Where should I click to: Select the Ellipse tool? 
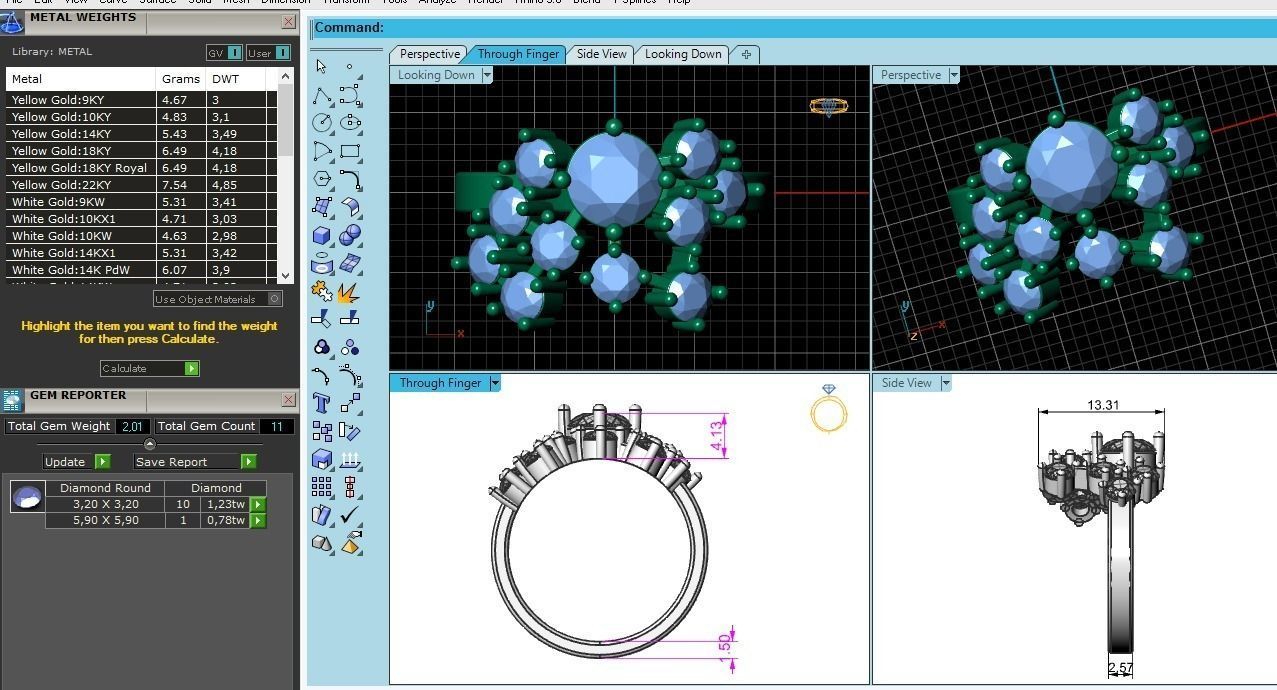350,123
